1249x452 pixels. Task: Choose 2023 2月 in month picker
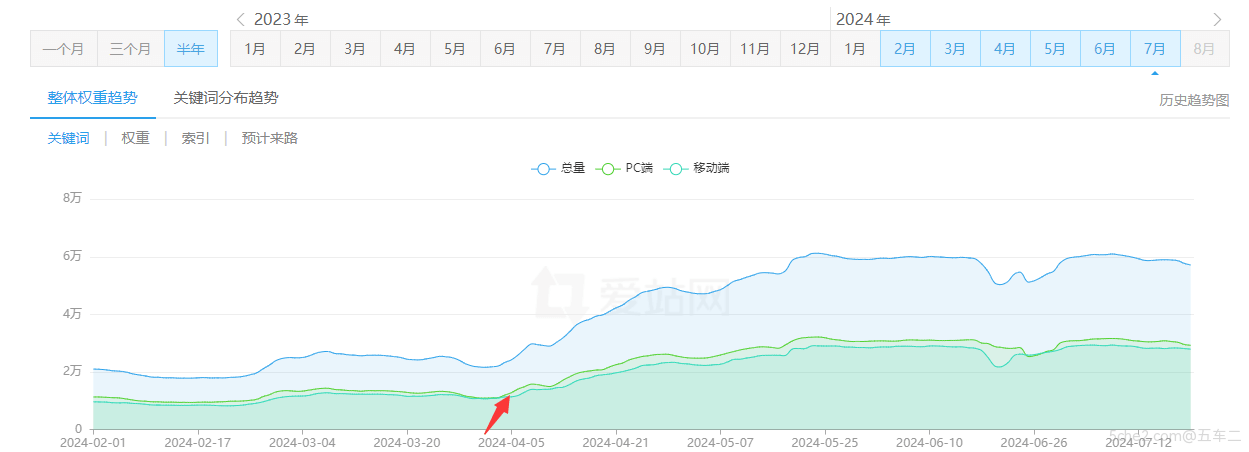(x=305, y=49)
